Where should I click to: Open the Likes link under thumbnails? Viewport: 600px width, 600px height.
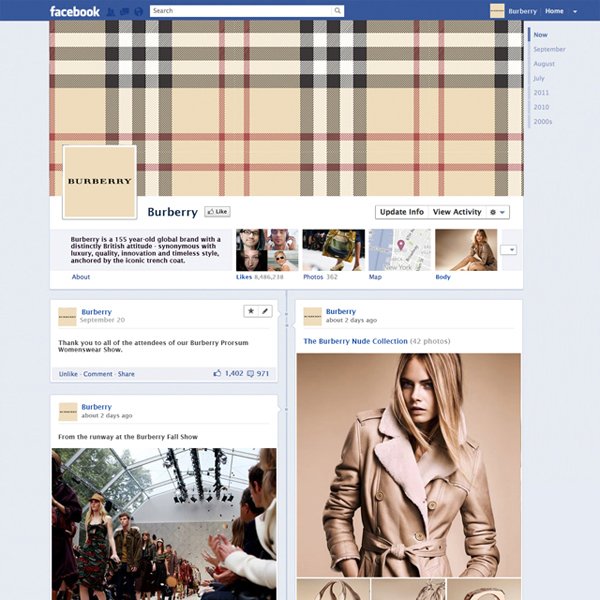(244, 277)
